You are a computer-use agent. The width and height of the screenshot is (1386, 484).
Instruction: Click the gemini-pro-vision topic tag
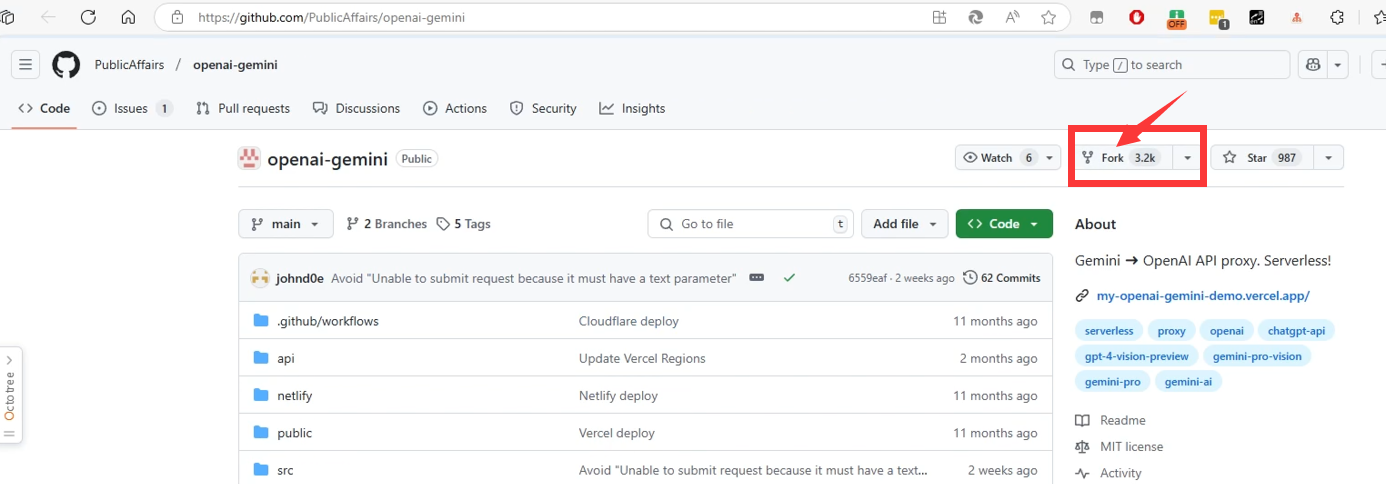1257,356
